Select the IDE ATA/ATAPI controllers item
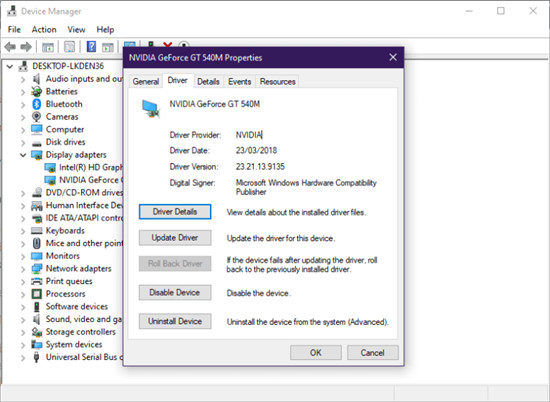The width and height of the screenshot is (550, 402). (x=84, y=218)
